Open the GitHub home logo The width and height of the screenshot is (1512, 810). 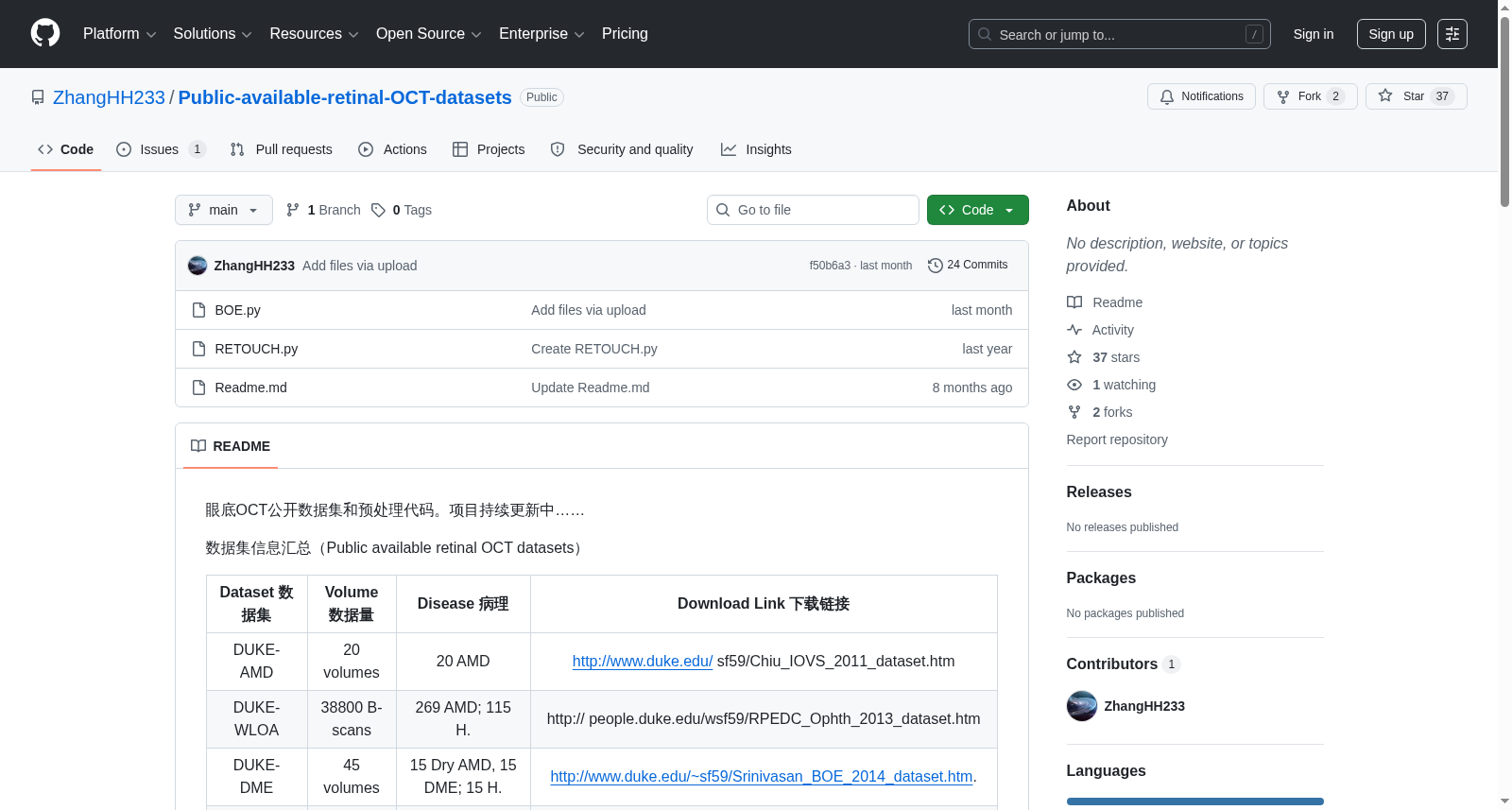pos(45,33)
